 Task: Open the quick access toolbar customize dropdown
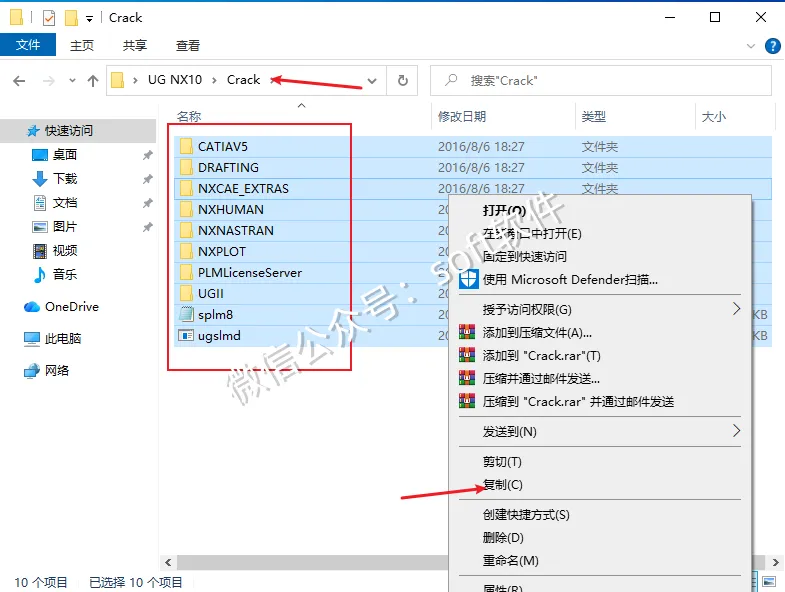point(89,19)
